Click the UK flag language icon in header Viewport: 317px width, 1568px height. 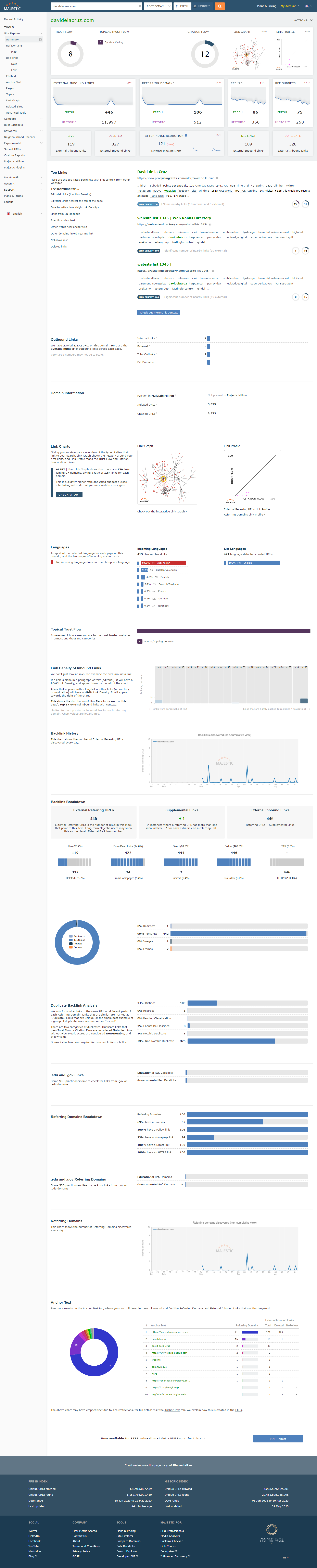pyautogui.click(x=307, y=6)
